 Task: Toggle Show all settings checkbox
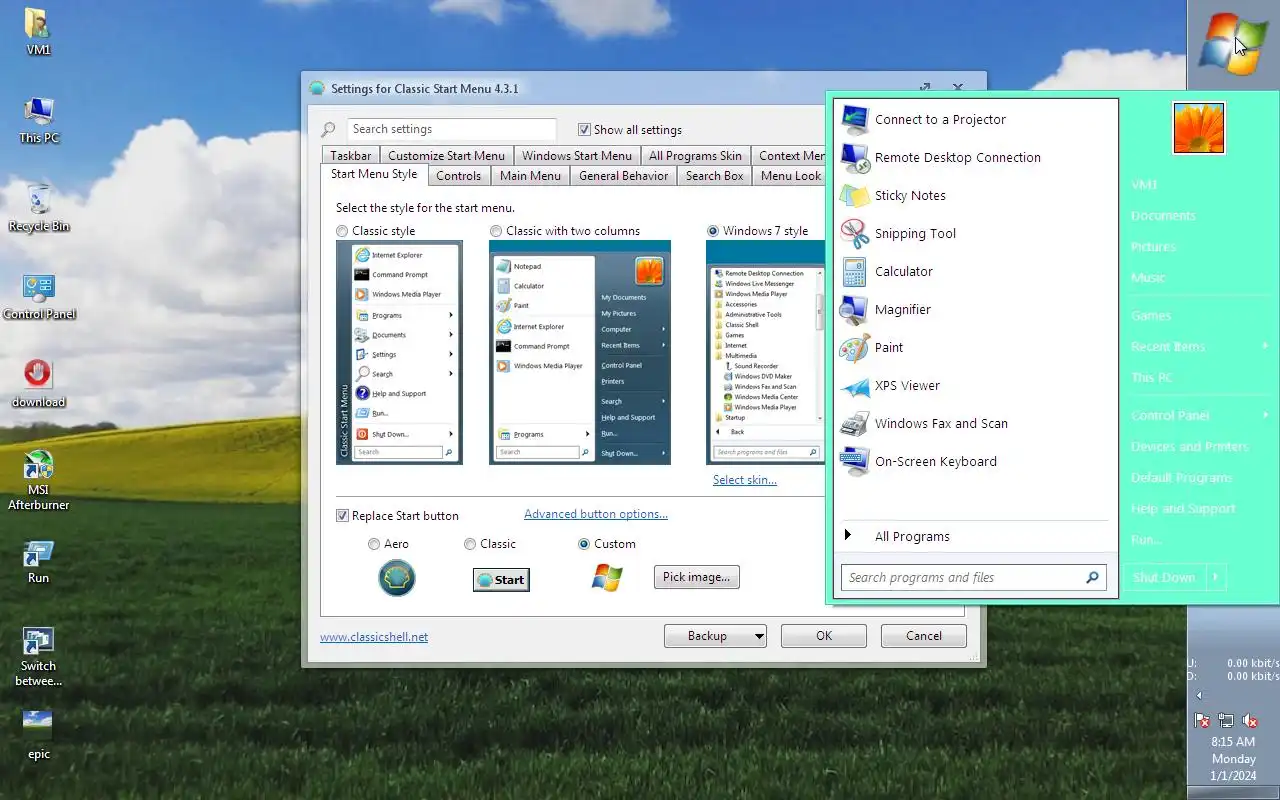point(584,129)
